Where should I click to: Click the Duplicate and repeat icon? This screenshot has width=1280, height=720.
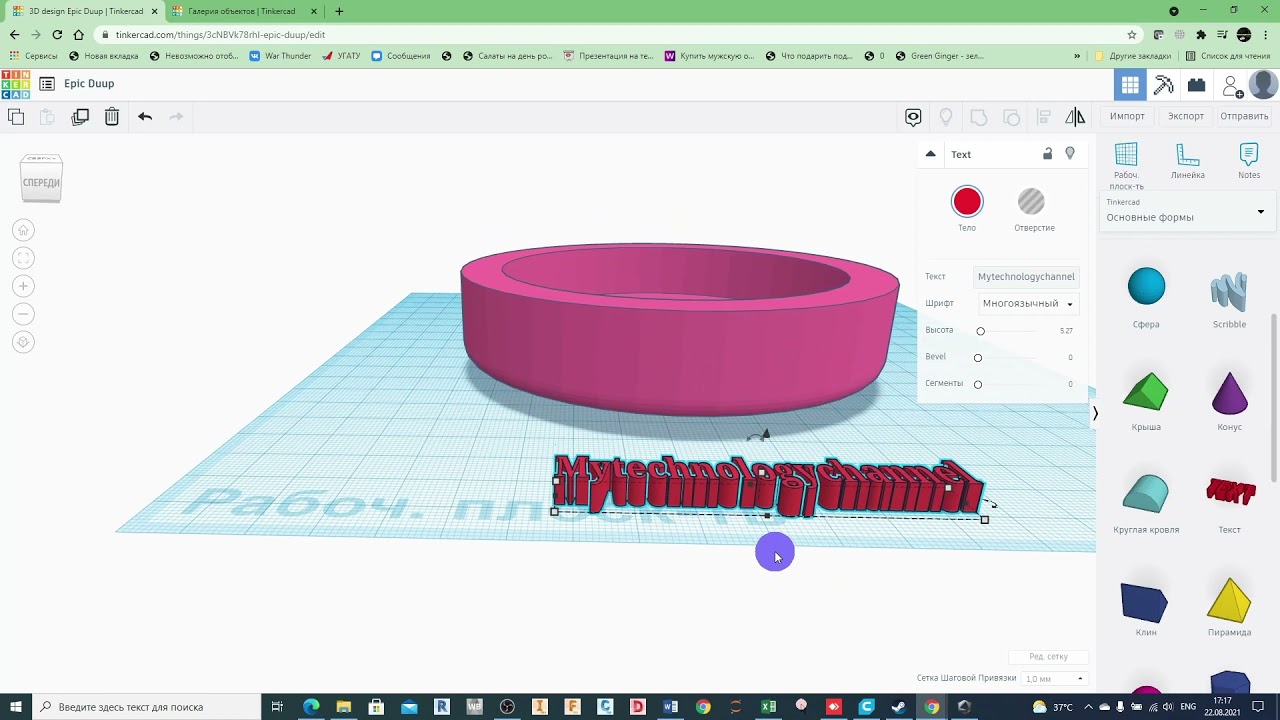tap(80, 117)
